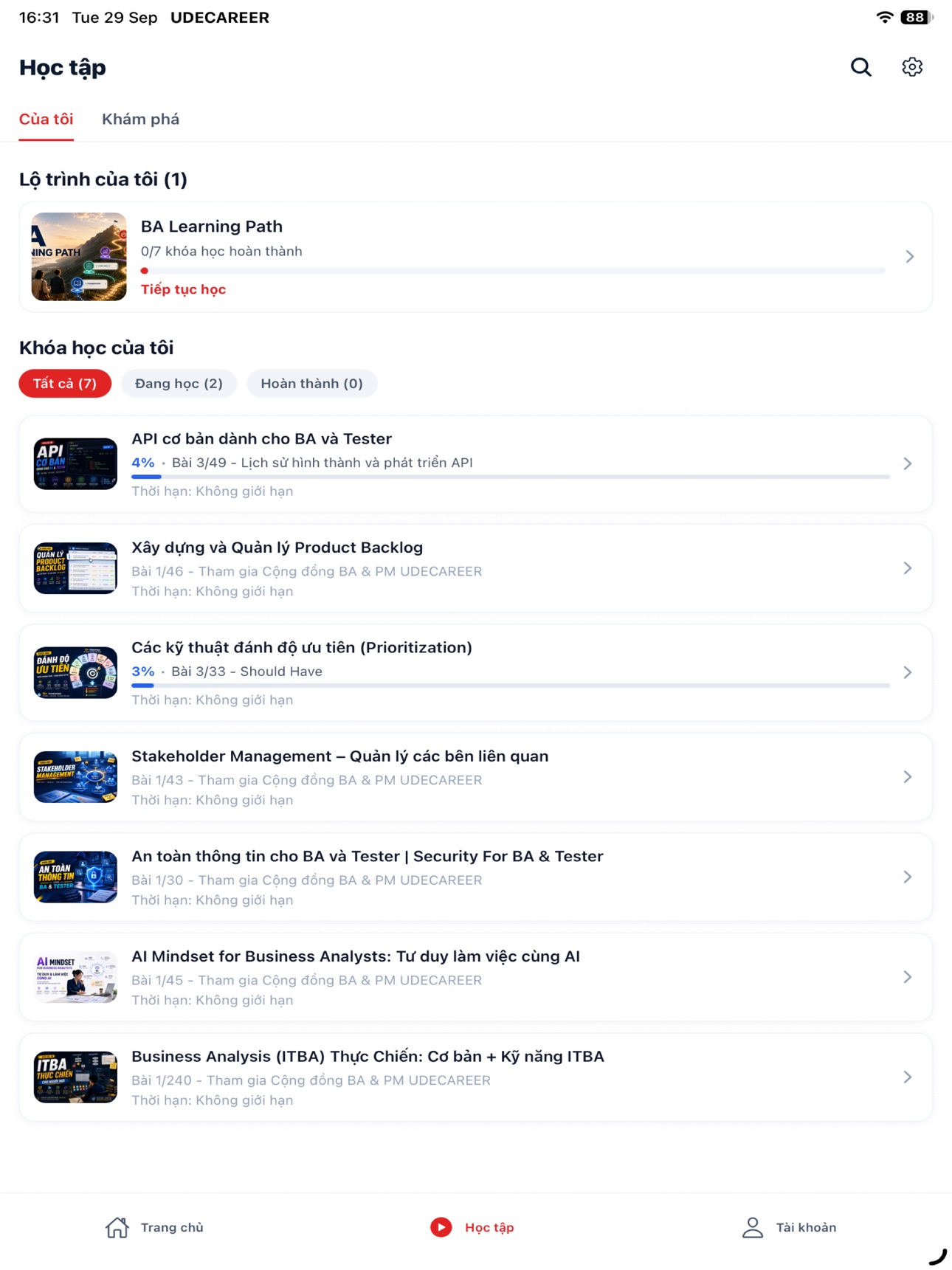This screenshot has height=1270, width=952.
Task: Open chevron for API cơ bản course
Action: (908, 463)
